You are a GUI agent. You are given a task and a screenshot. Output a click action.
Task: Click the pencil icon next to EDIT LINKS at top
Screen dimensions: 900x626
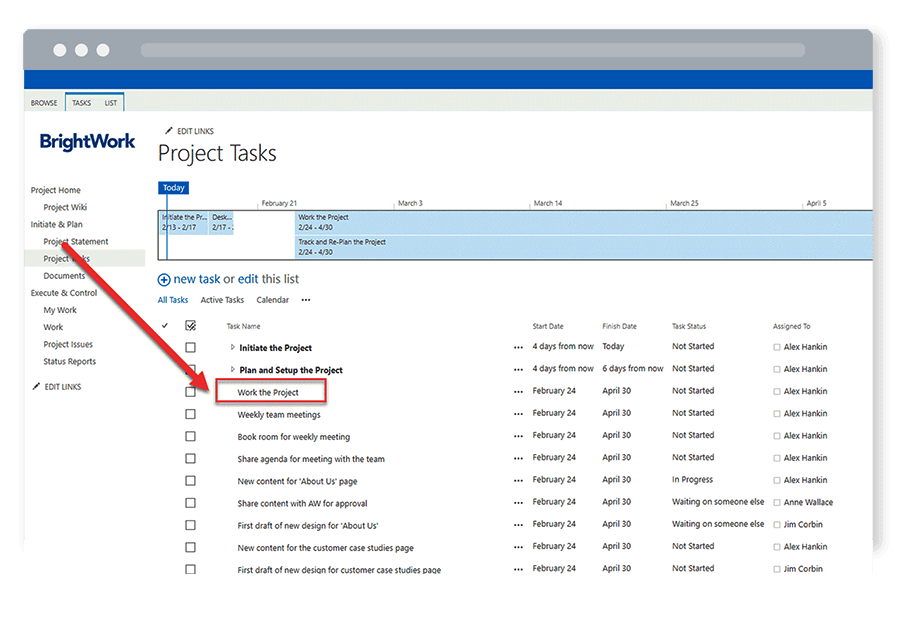[x=167, y=131]
